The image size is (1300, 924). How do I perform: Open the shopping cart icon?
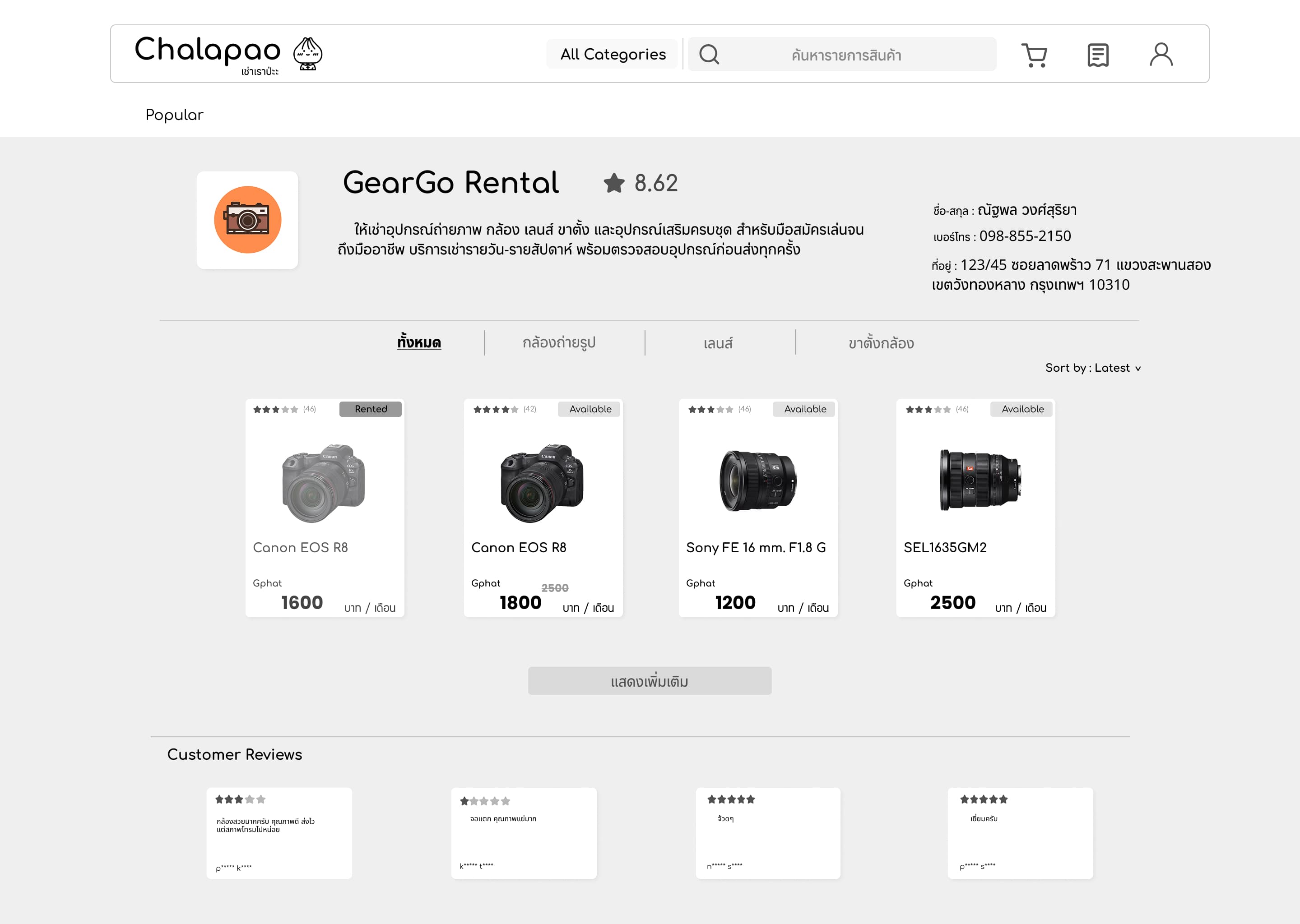tap(1034, 55)
